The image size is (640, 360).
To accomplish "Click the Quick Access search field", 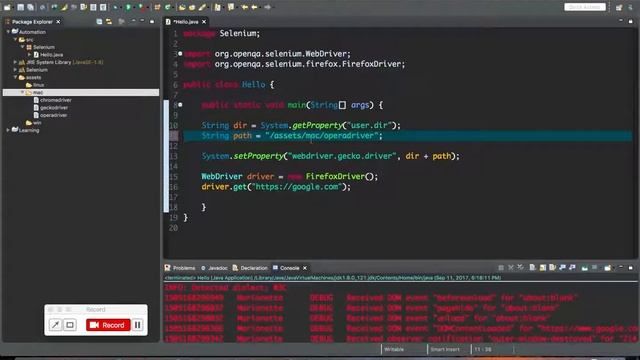I will click(585, 7).
